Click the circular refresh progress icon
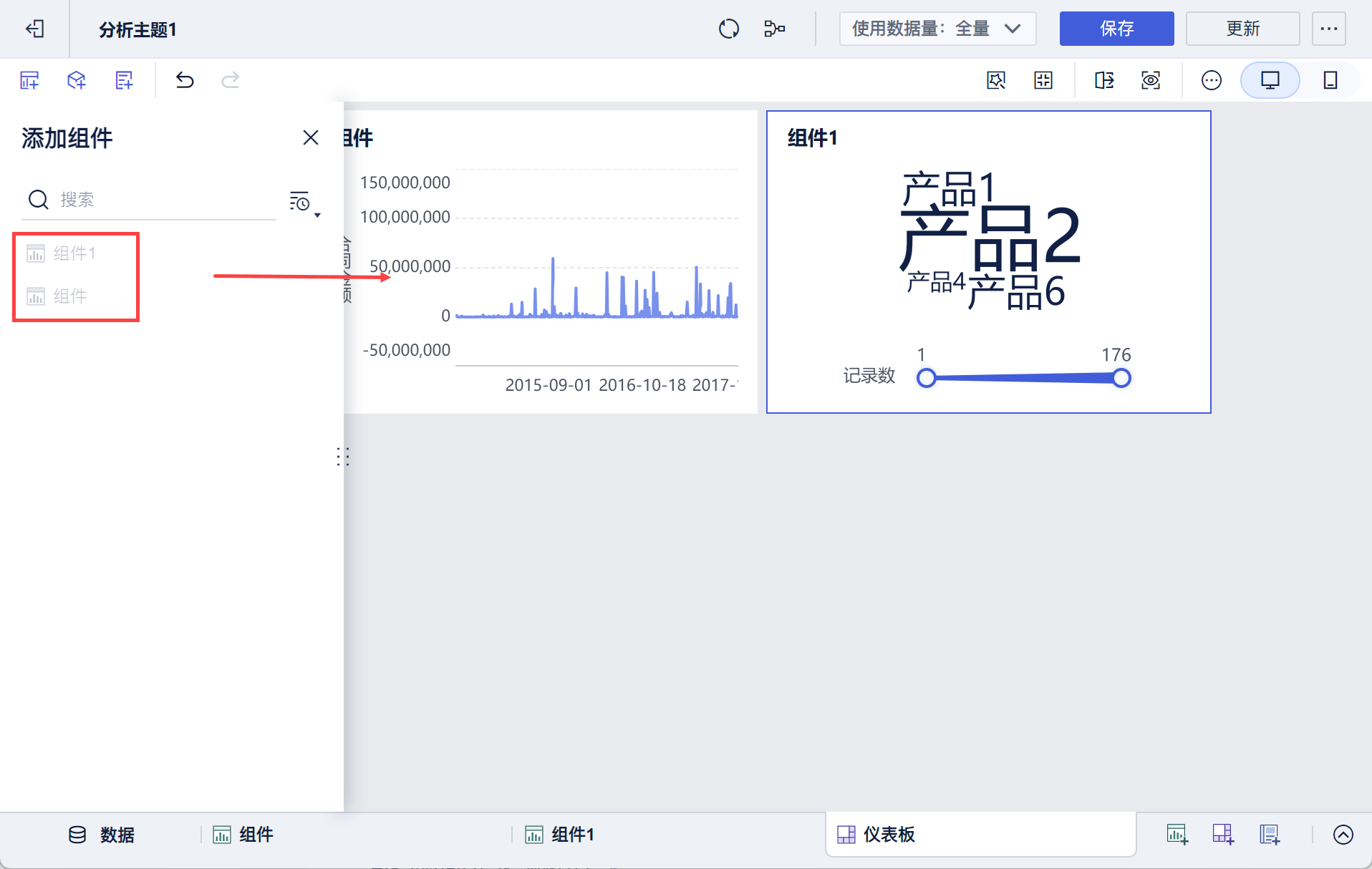Viewport: 1372px width, 869px height. pyautogui.click(x=728, y=29)
